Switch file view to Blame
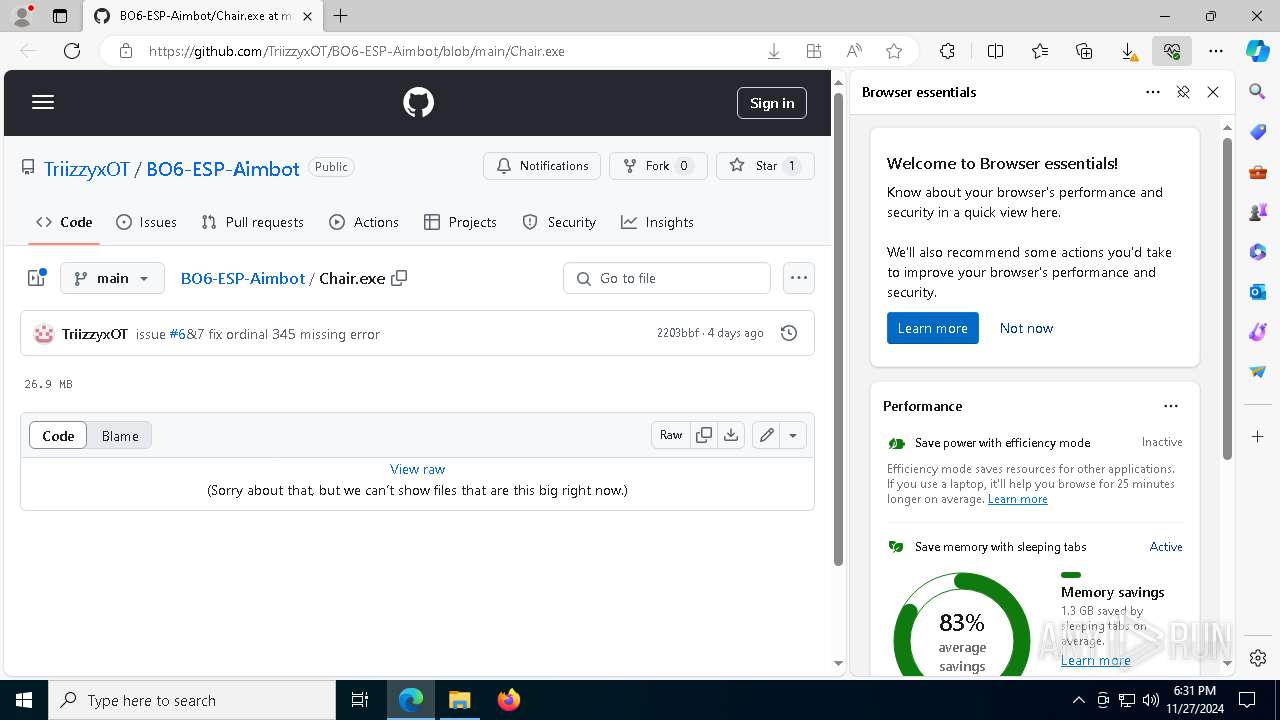 tap(120, 435)
